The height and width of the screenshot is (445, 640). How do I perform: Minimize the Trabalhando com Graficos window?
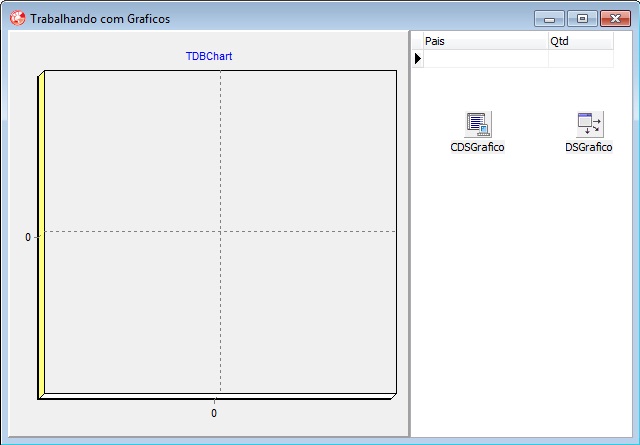pos(549,18)
